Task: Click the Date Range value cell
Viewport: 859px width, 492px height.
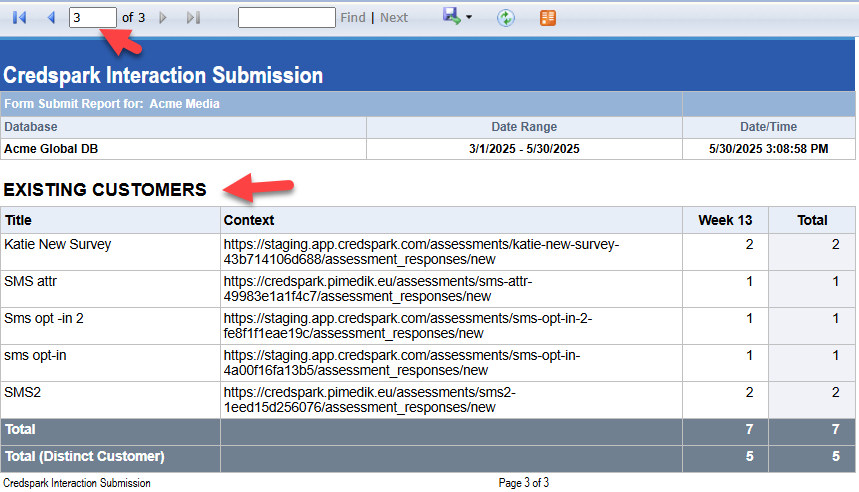Action: (x=524, y=149)
